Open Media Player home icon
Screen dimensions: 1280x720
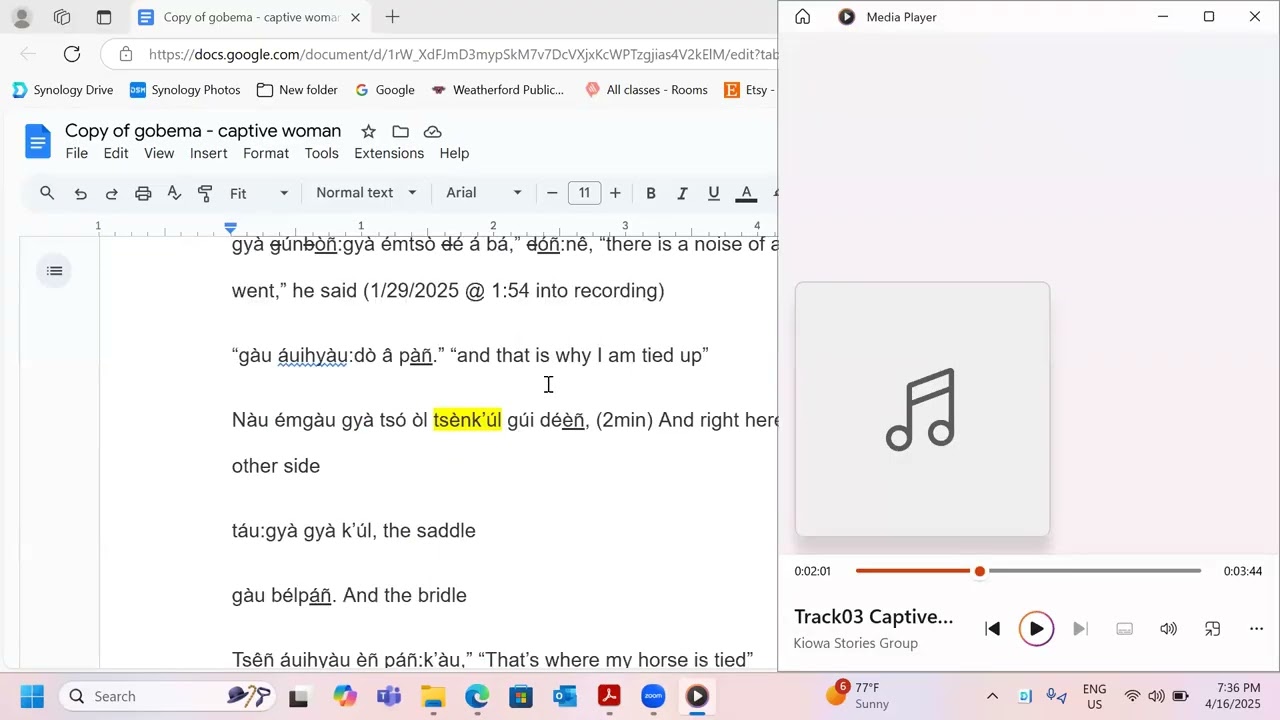click(x=802, y=17)
